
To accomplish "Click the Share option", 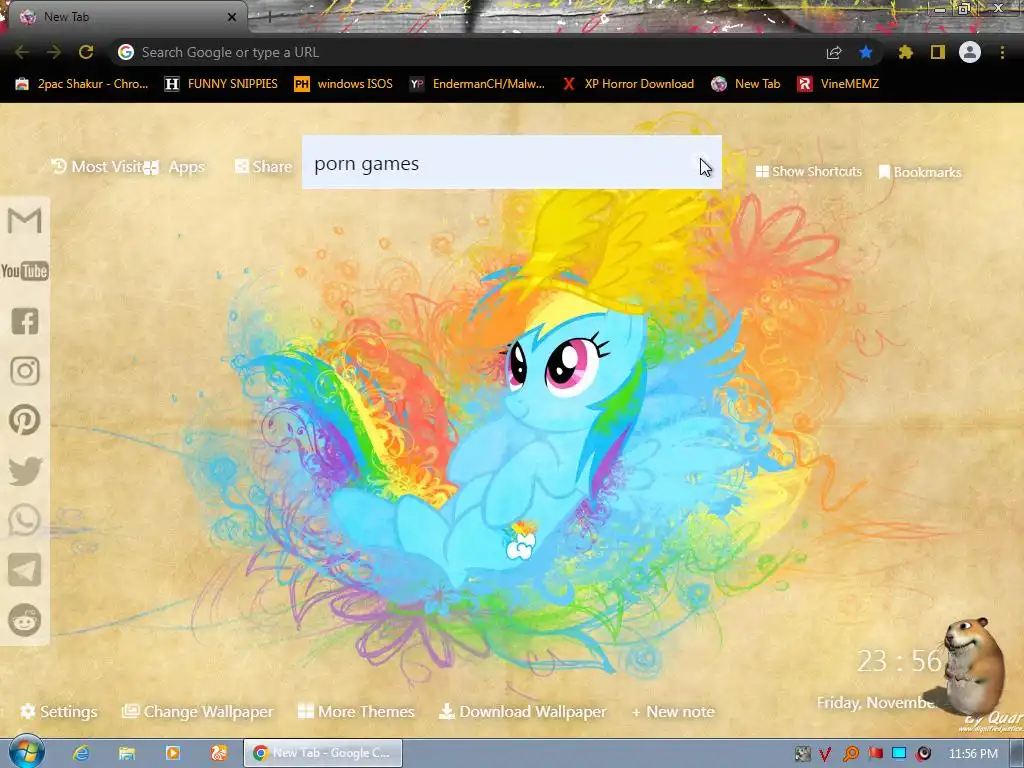I will pos(263,167).
